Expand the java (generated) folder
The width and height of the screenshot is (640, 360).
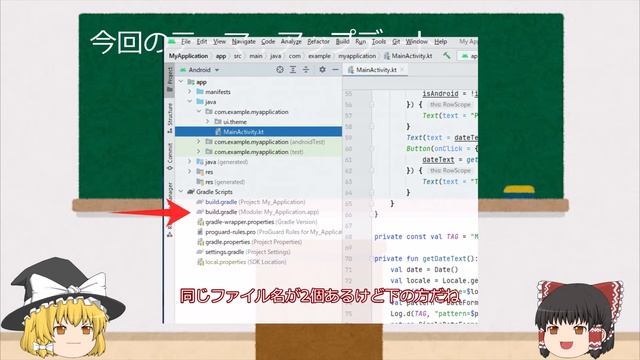(190, 162)
